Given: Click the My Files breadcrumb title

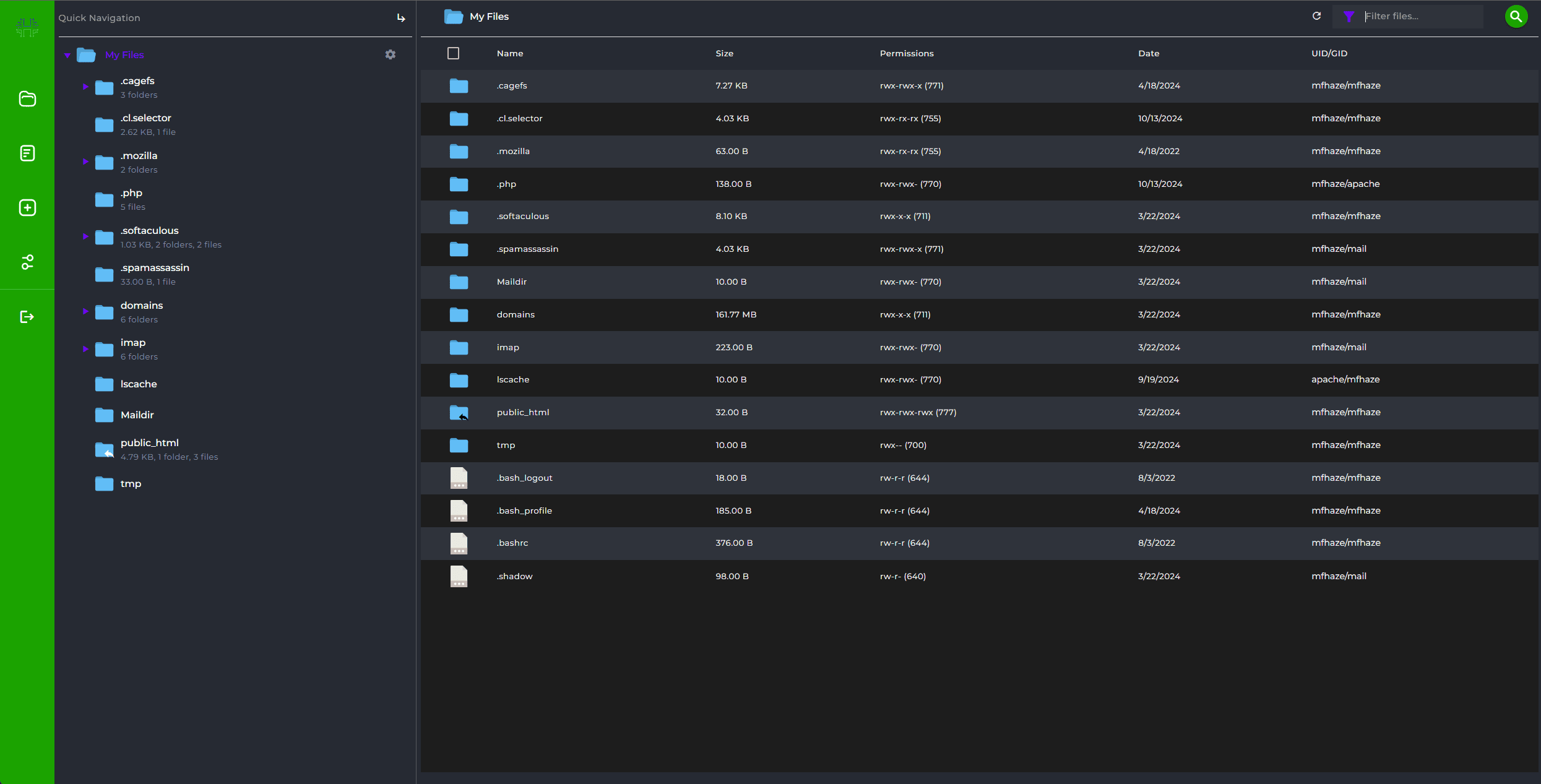Looking at the screenshot, I should (489, 17).
